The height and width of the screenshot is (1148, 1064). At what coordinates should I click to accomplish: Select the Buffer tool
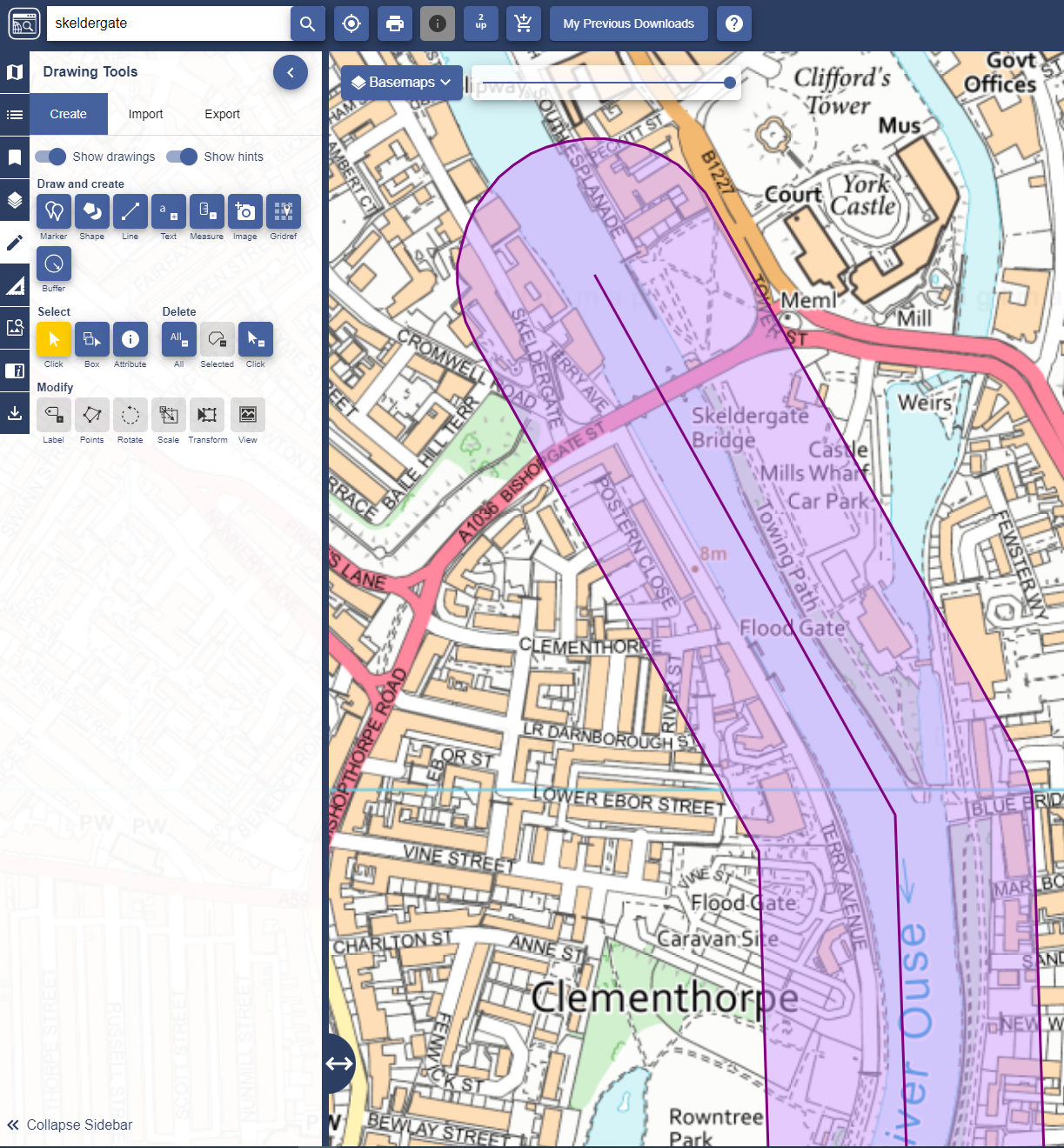pyautogui.click(x=54, y=264)
